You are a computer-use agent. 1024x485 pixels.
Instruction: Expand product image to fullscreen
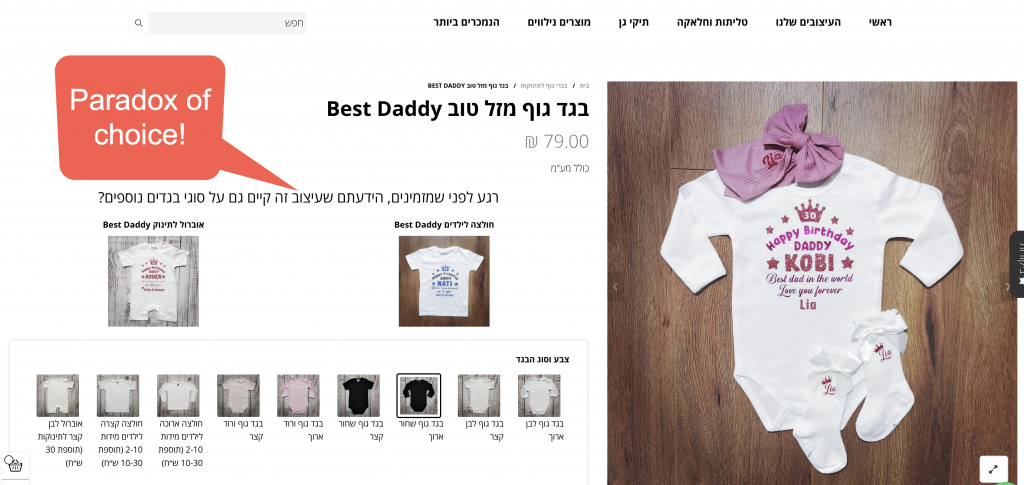(x=993, y=469)
